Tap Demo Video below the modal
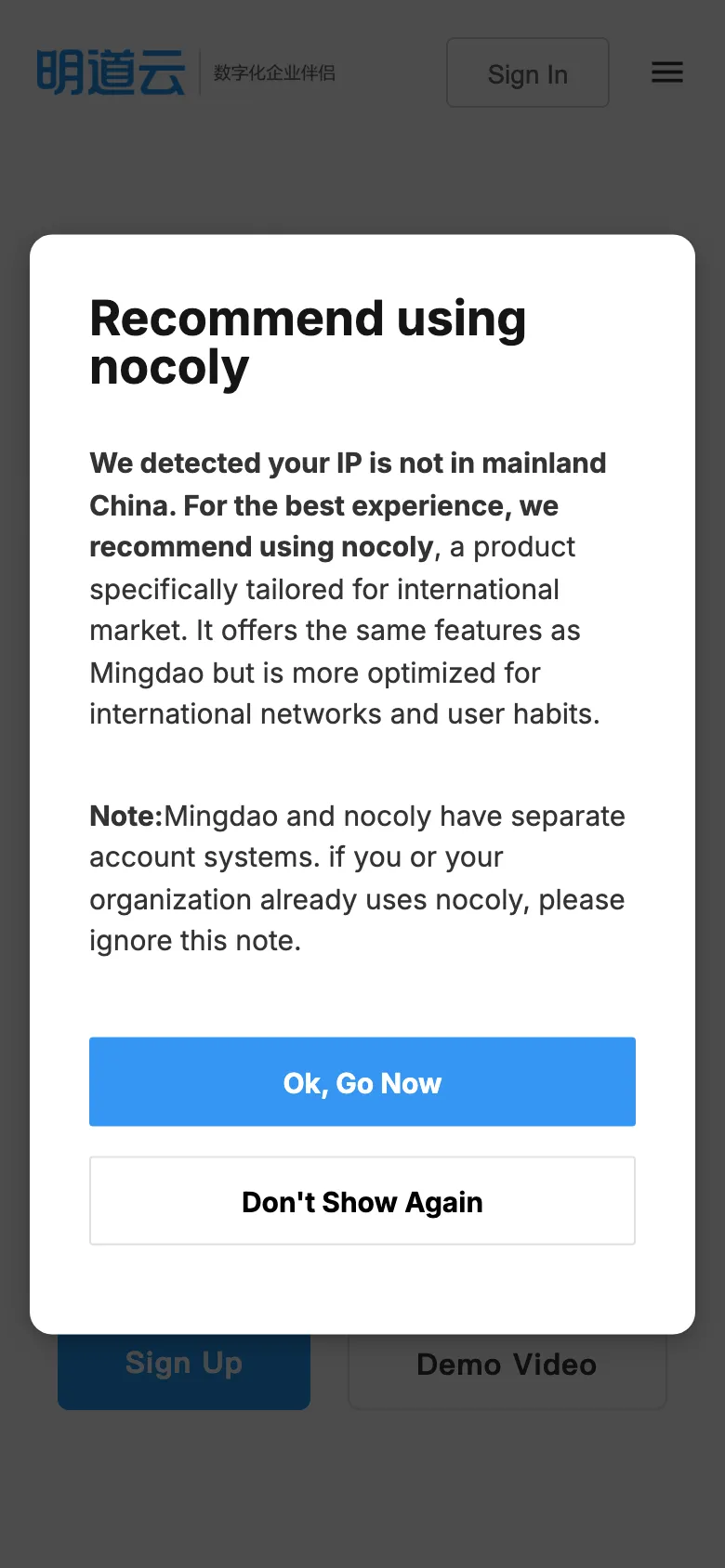Viewport: 725px width, 1568px height. pos(507,1365)
